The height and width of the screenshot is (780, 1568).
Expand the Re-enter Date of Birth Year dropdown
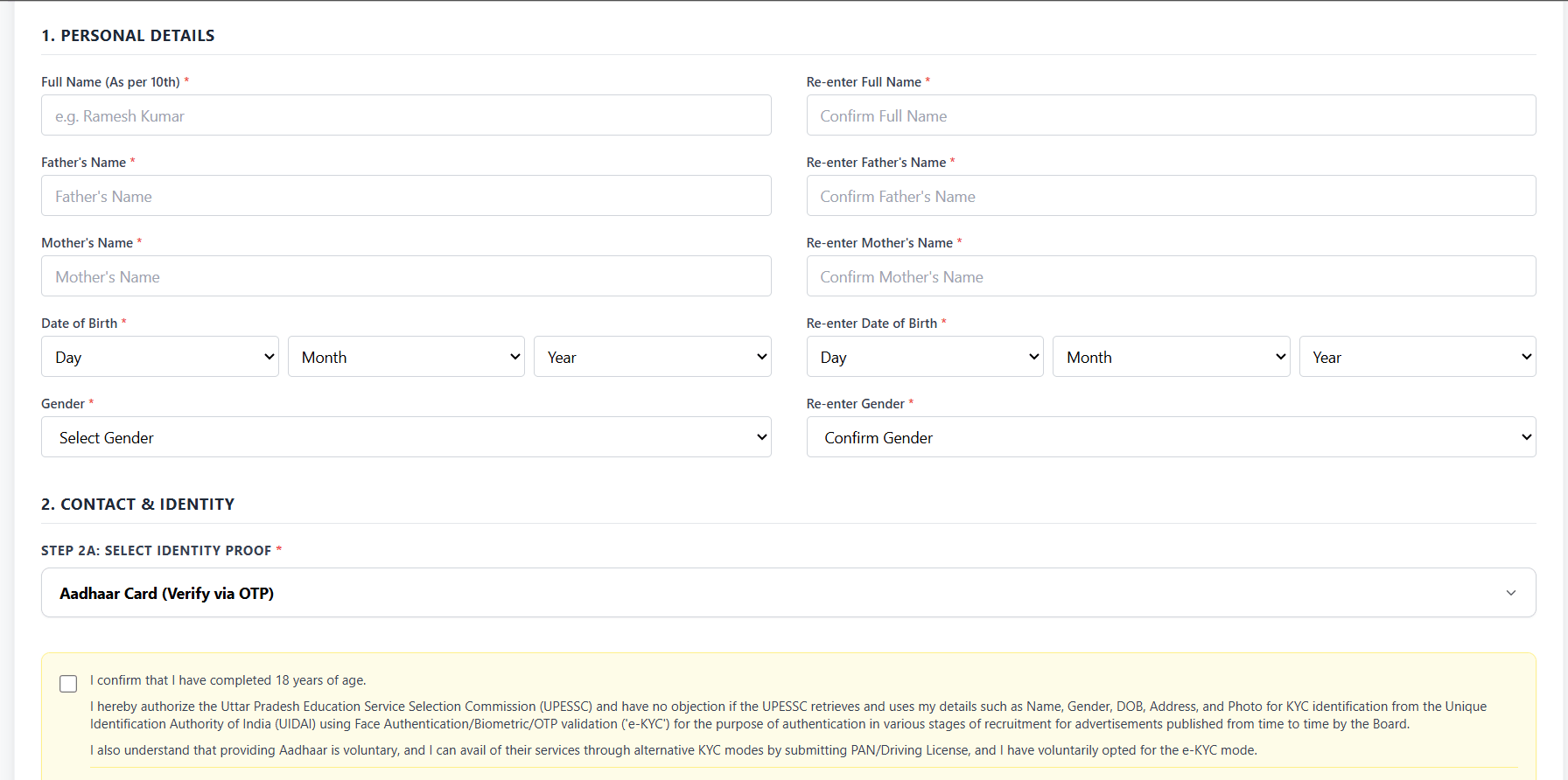(1417, 357)
